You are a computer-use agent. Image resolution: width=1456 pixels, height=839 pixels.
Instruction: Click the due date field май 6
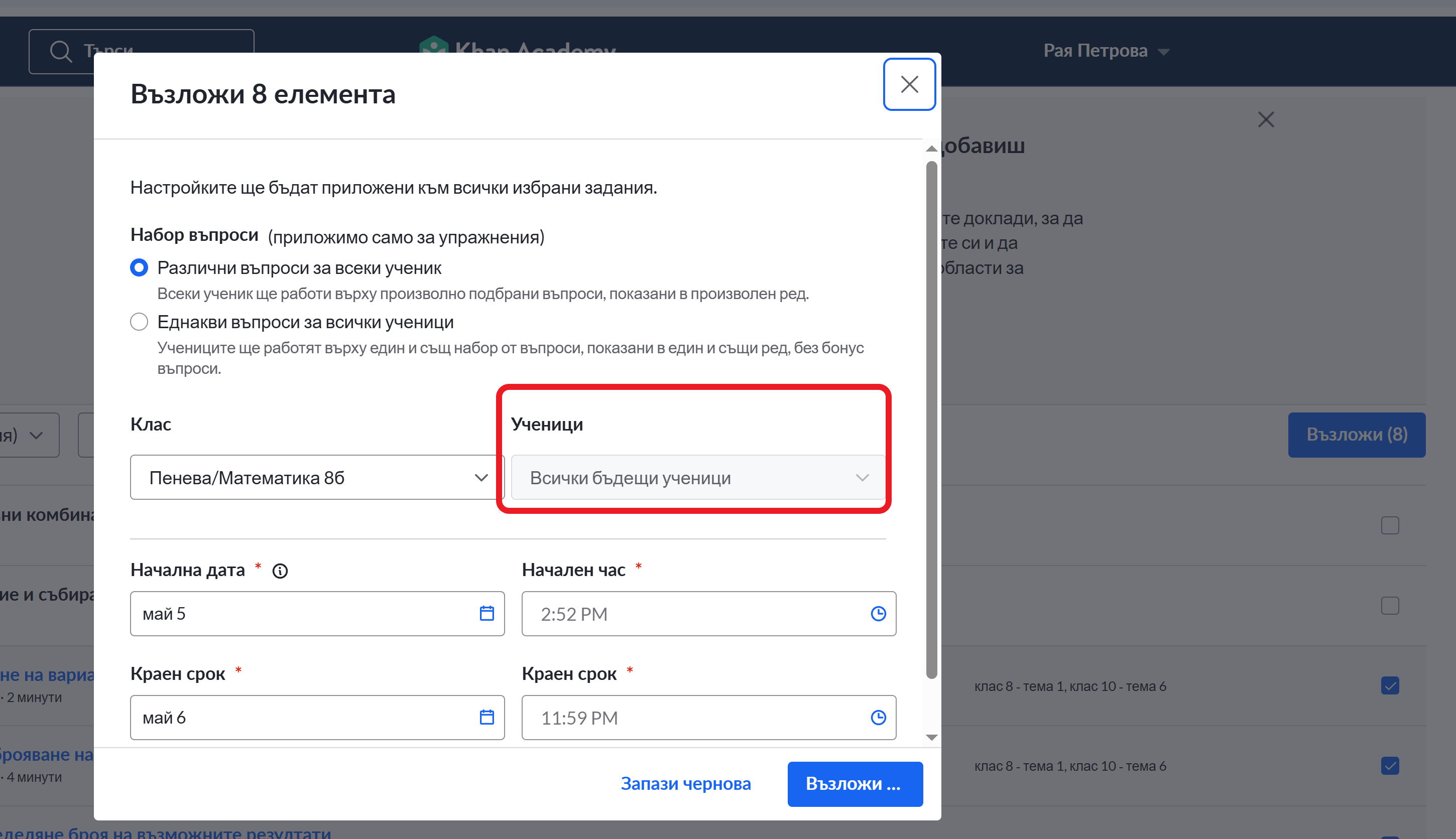click(317, 717)
